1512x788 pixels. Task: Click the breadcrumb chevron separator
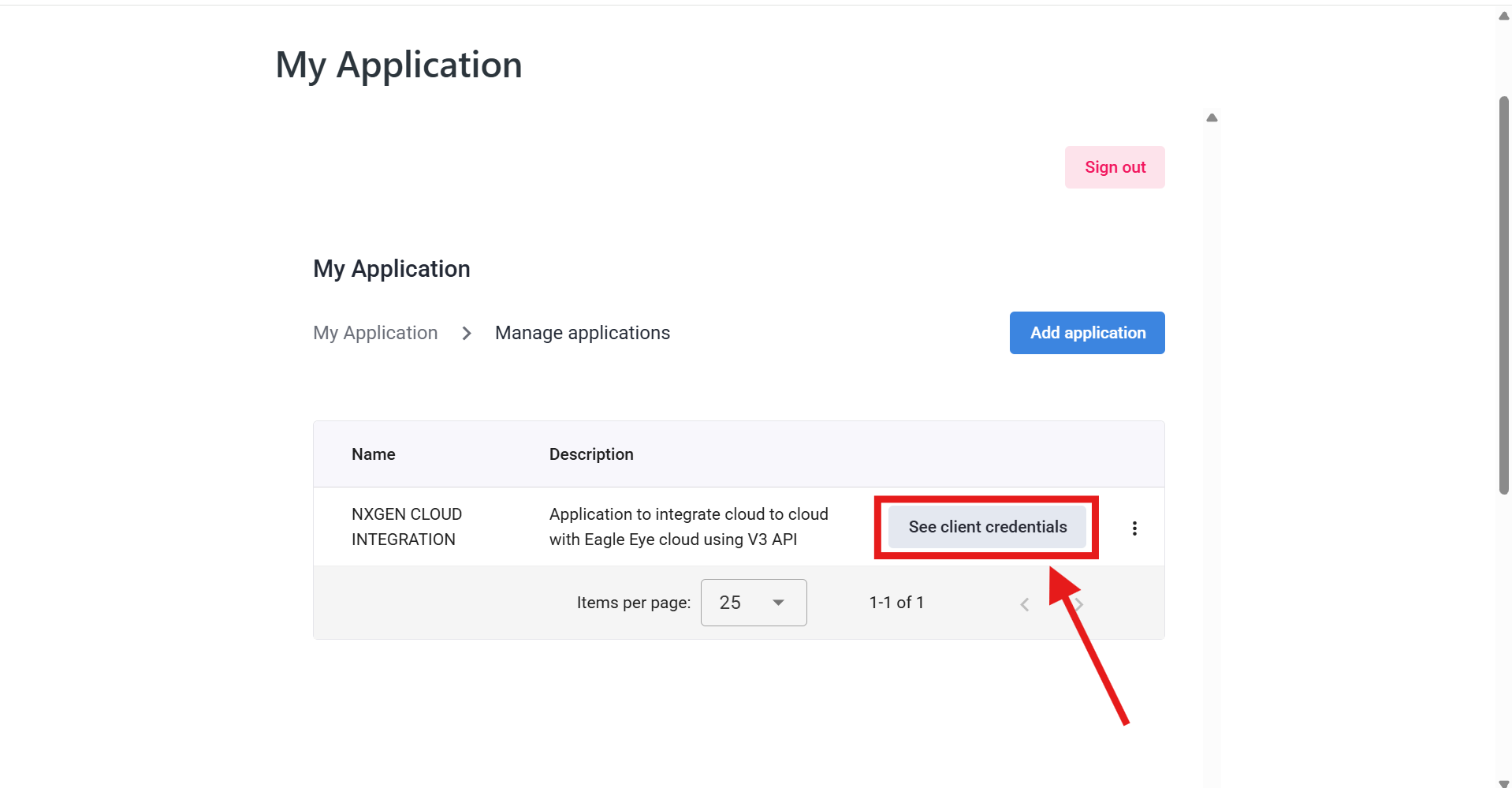pyautogui.click(x=467, y=334)
